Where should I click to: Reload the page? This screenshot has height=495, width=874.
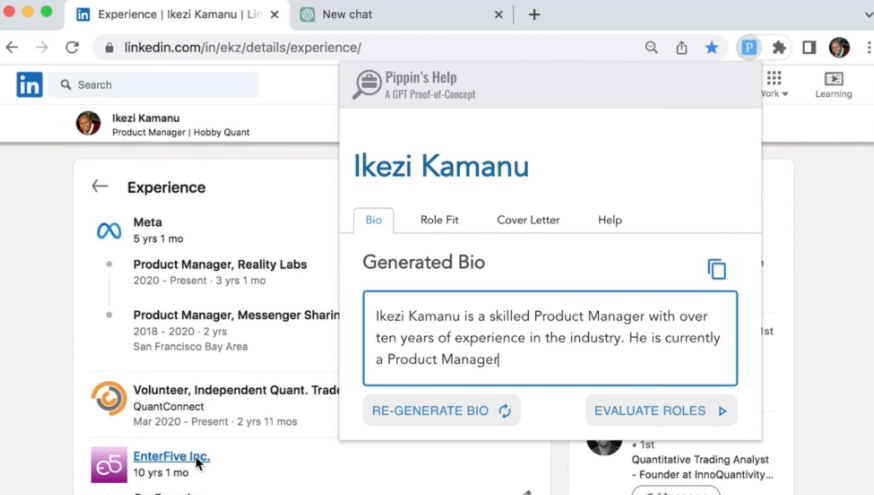72,47
